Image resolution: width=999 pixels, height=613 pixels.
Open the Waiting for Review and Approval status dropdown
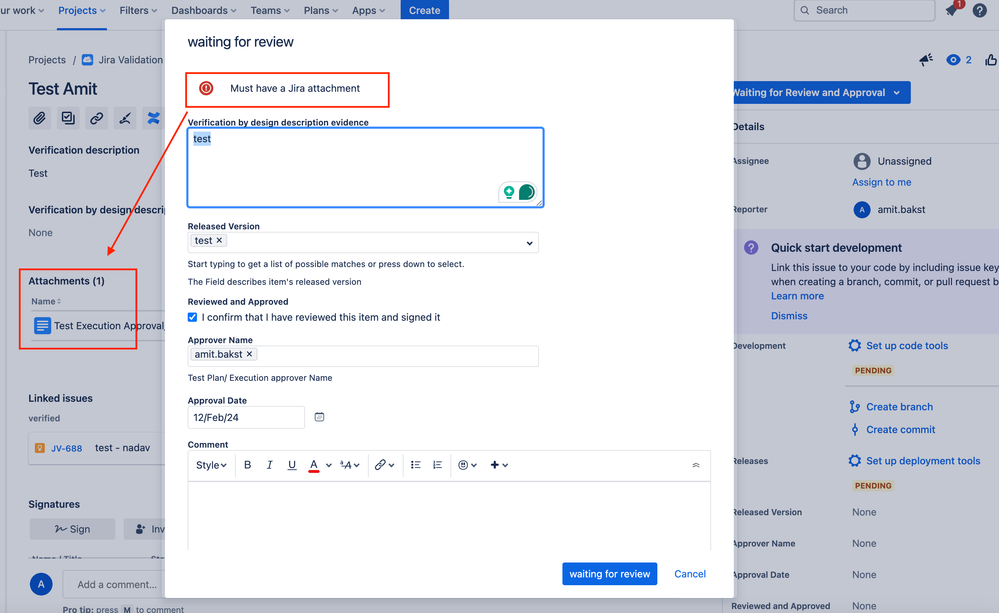(822, 92)
